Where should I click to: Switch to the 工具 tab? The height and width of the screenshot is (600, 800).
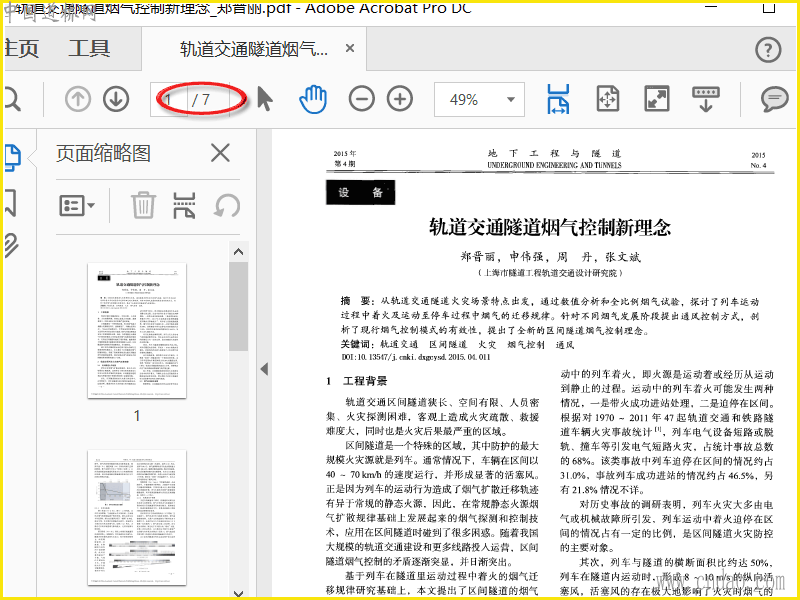pos(89,49)
